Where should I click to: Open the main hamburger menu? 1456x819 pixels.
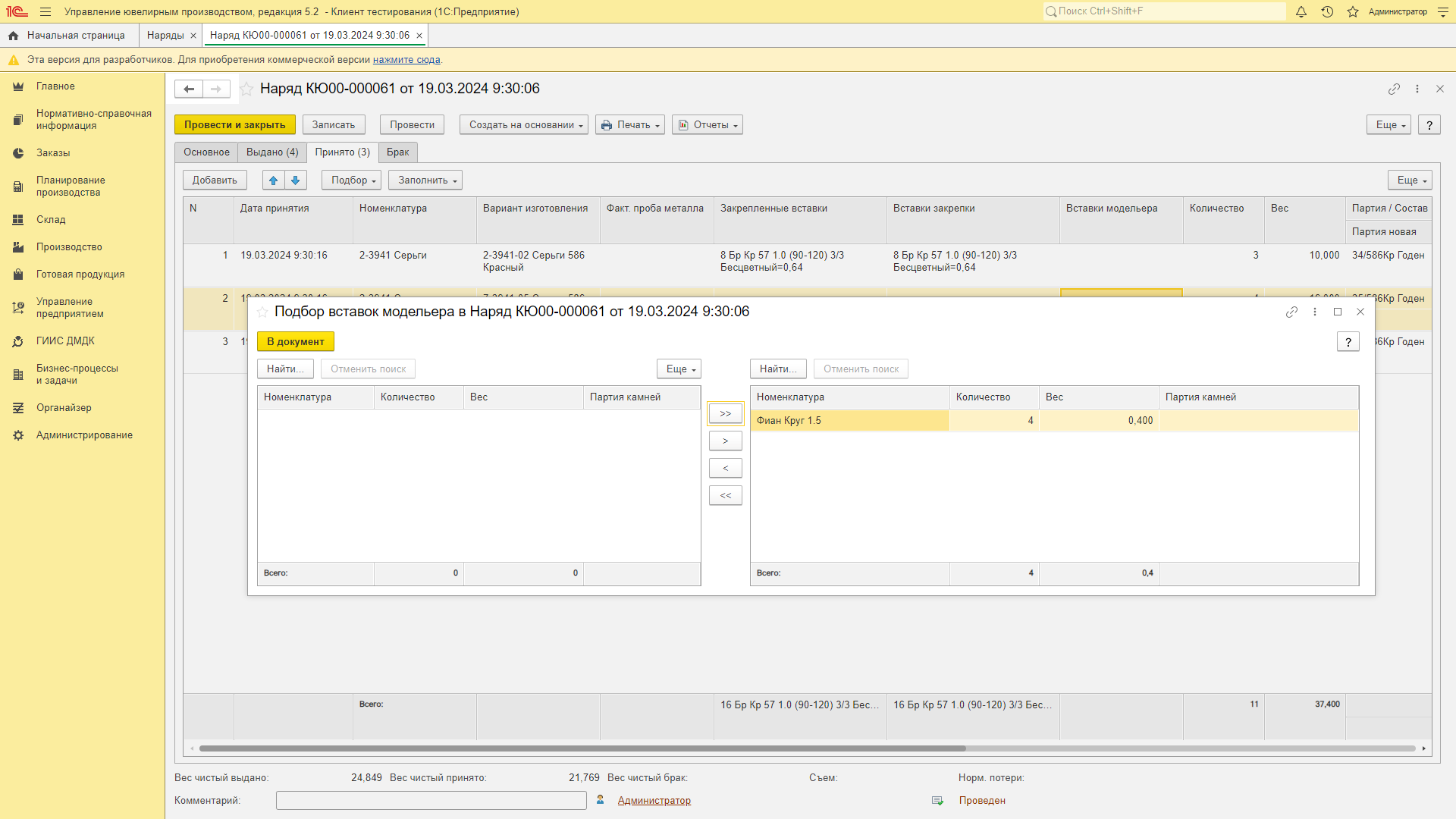click(x=45, y=12)
